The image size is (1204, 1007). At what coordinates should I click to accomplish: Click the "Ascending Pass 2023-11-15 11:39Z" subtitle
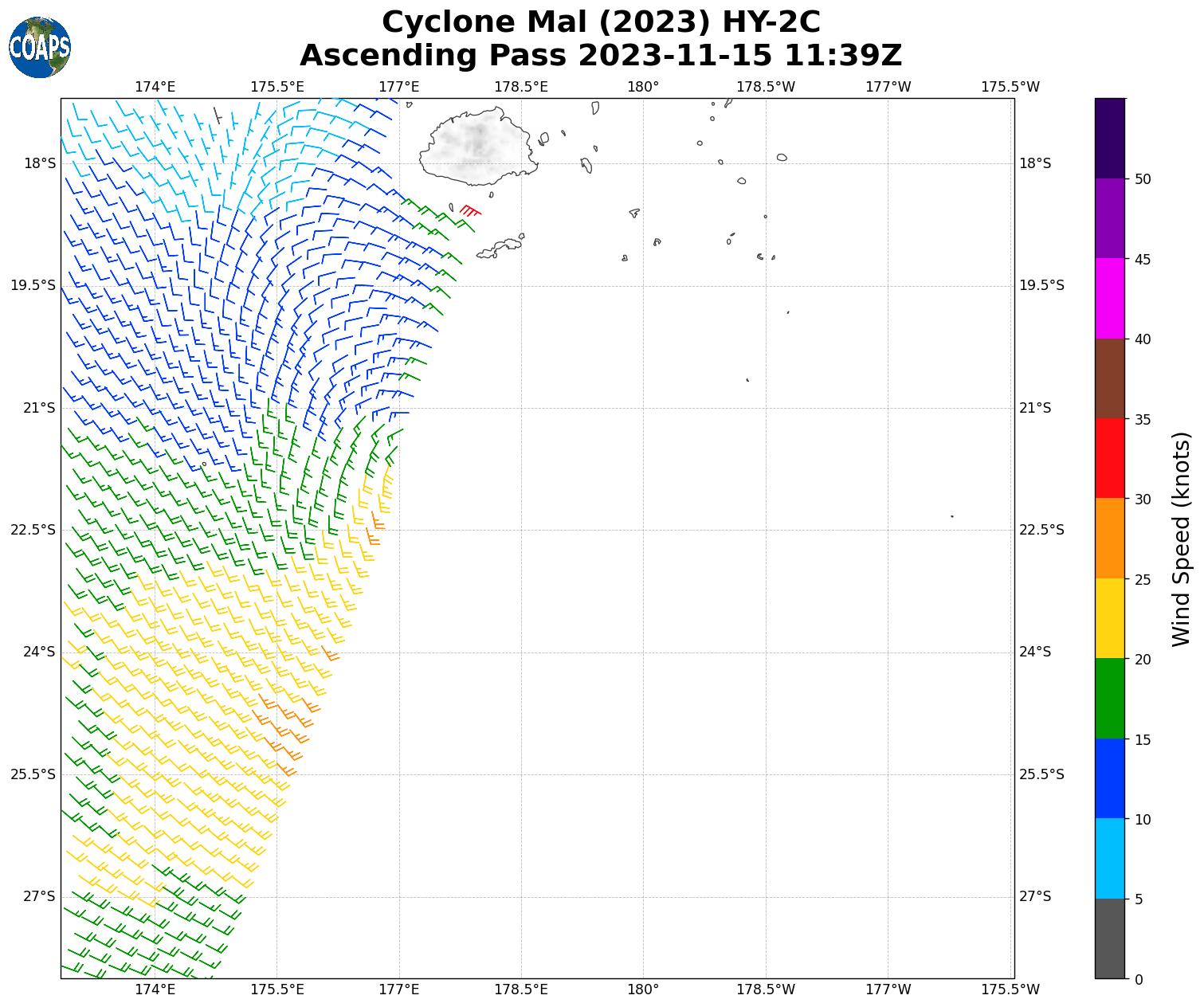coord(601,55)
